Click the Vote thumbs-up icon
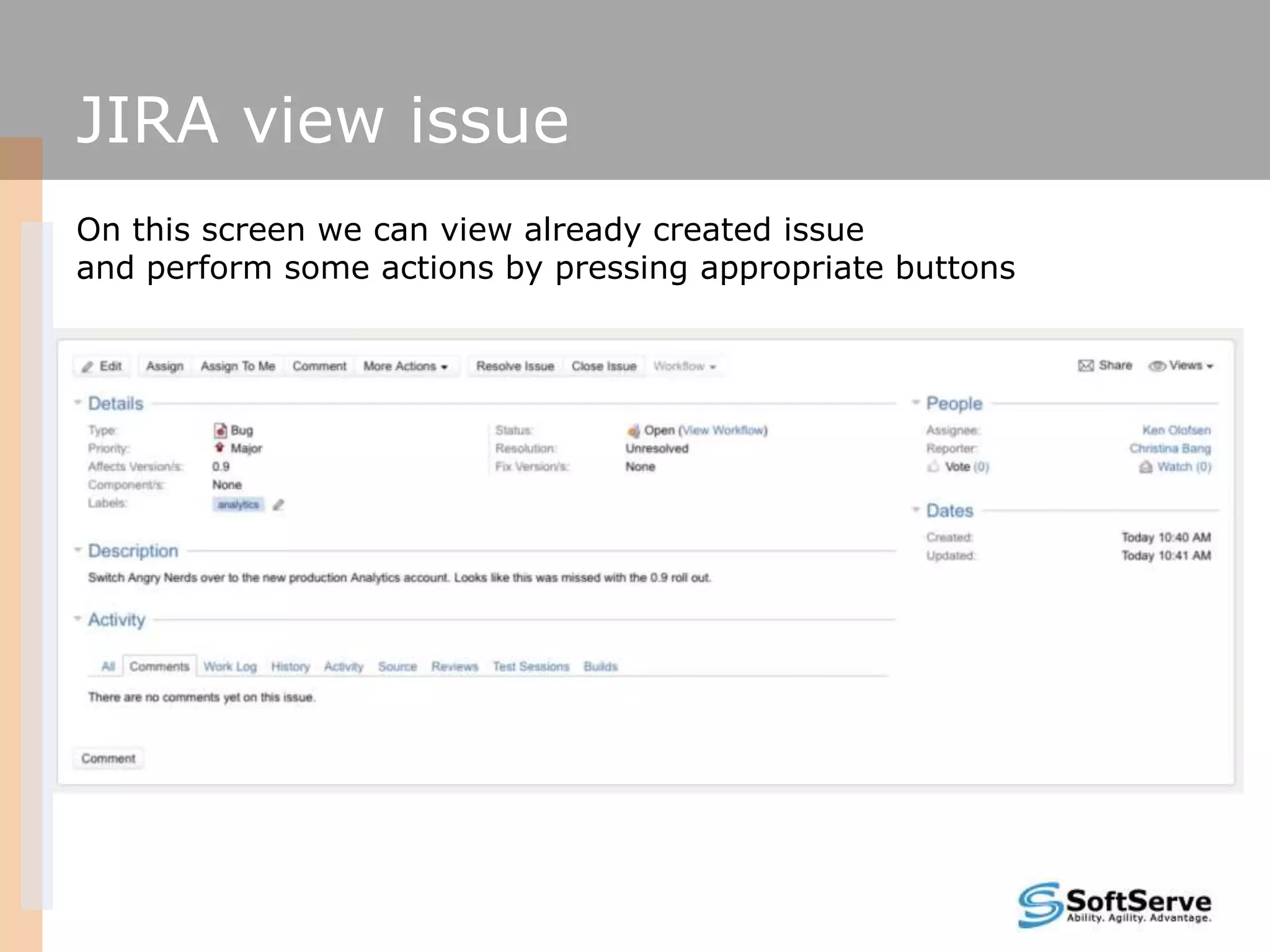This screenshot has width=1270, height=952. coord(933,466)
